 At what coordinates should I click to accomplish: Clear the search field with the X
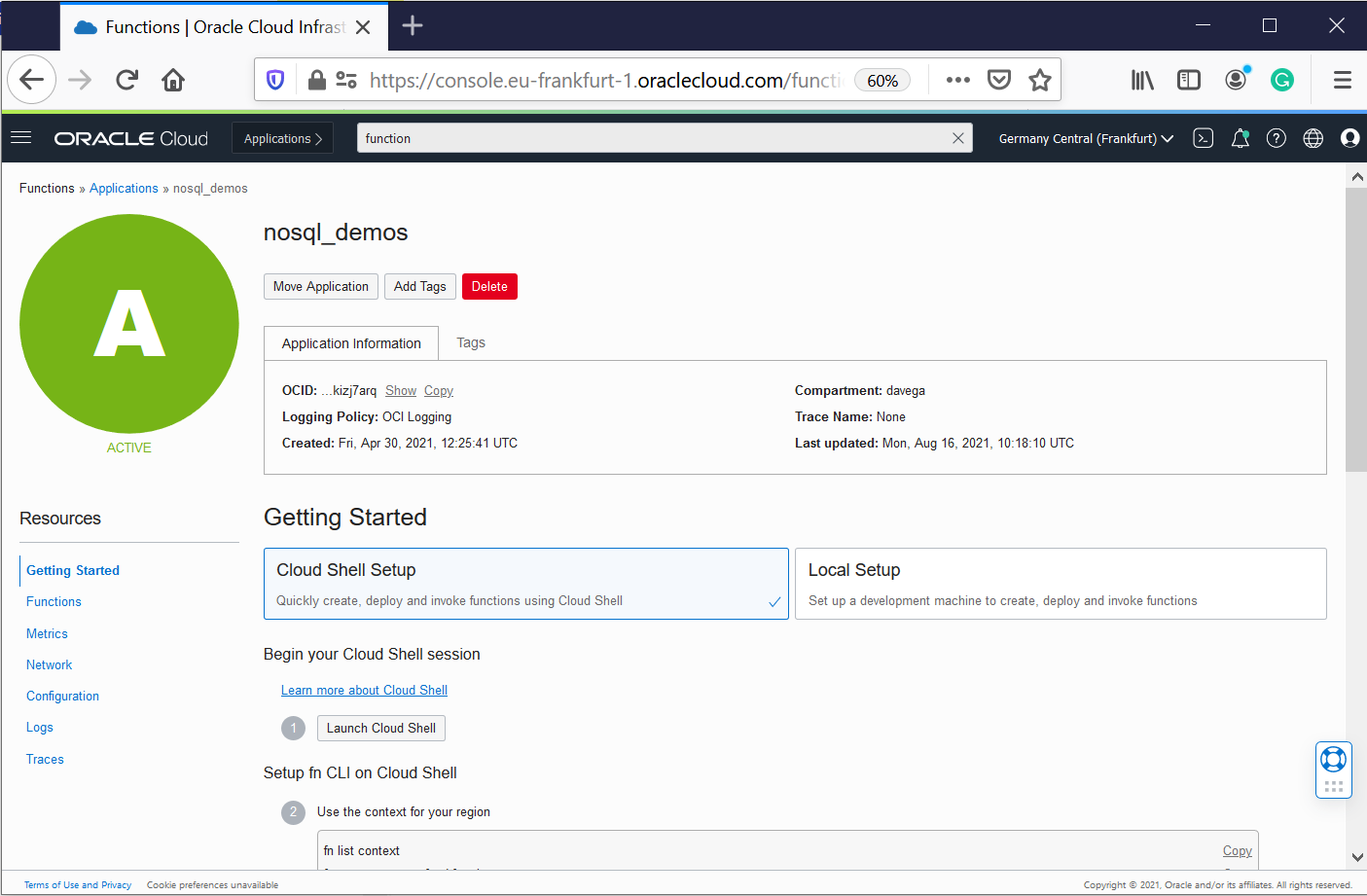coord(958,138)
